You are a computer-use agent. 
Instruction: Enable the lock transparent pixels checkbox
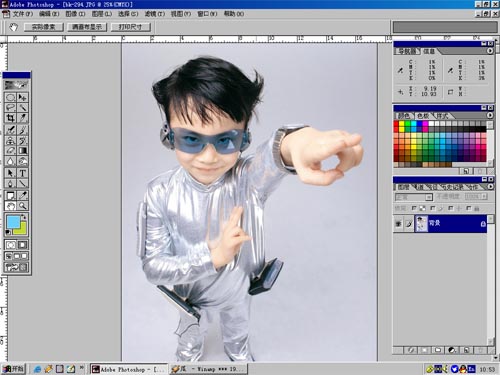pos(414,208)
